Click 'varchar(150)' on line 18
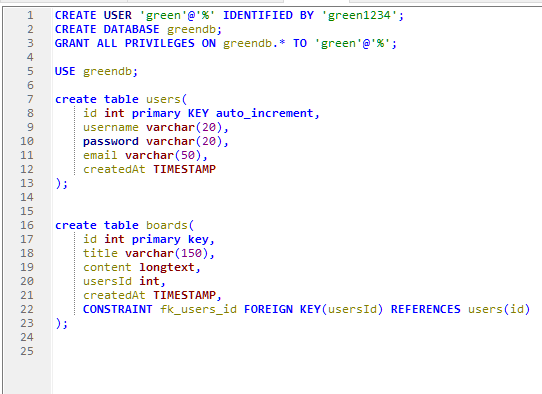The width and height of the screenshot is (542, 394). [167, 253]
